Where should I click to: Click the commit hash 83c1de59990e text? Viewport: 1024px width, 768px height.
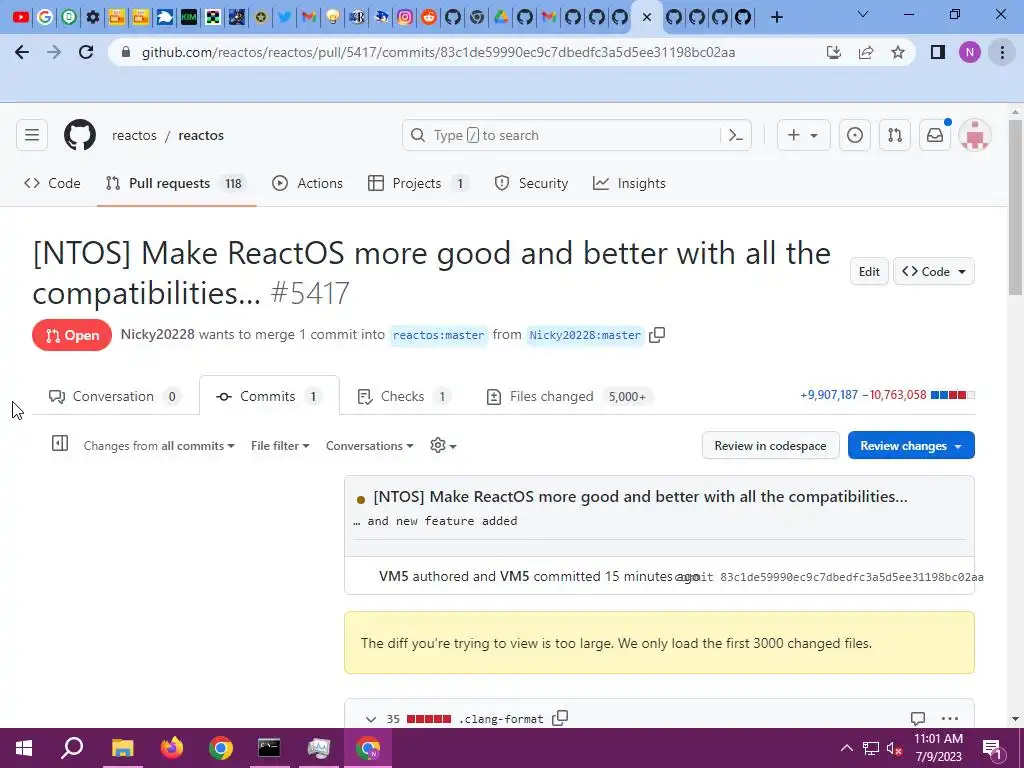(852, 577)
